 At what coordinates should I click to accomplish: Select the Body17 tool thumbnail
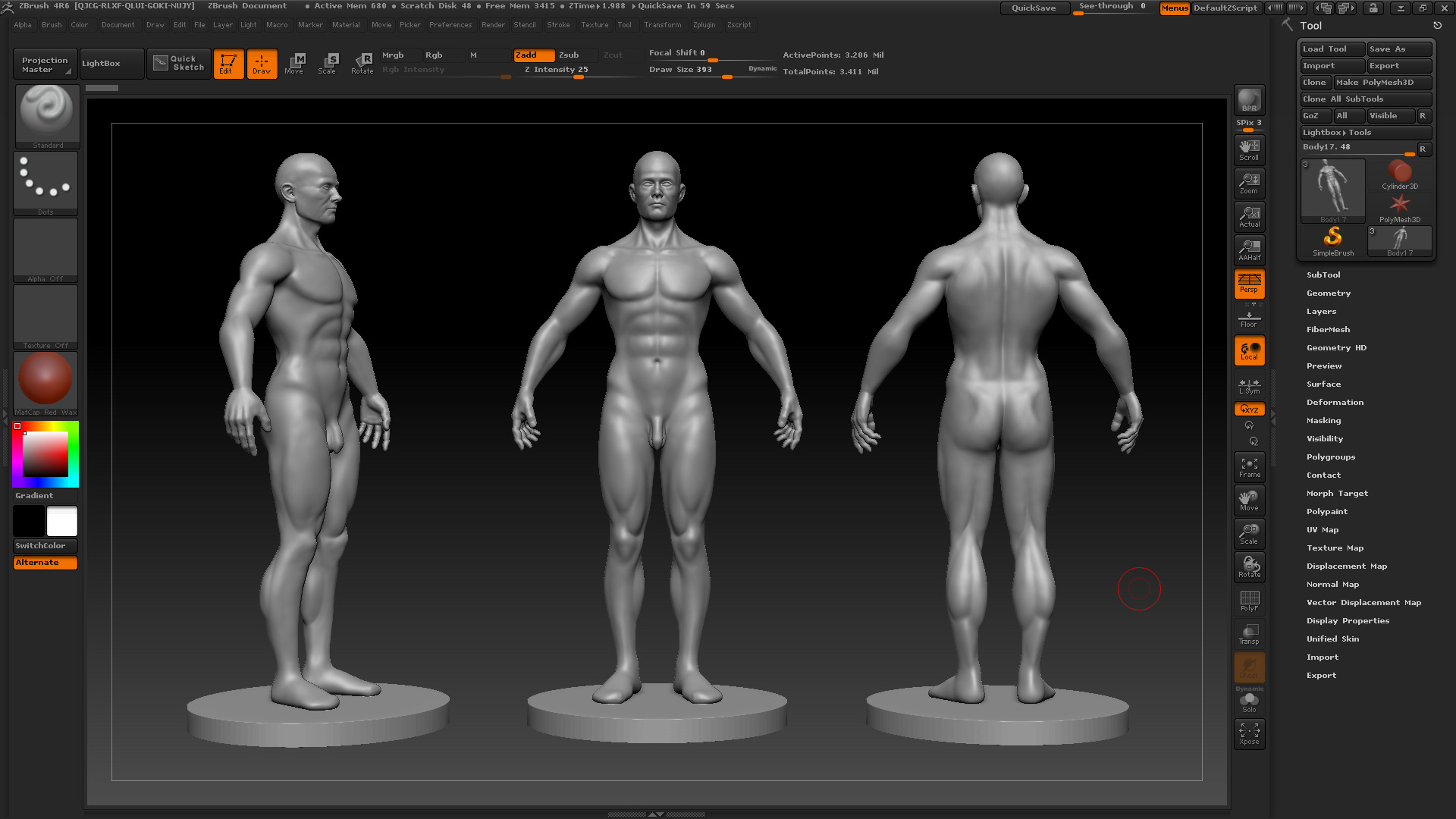1333,191
